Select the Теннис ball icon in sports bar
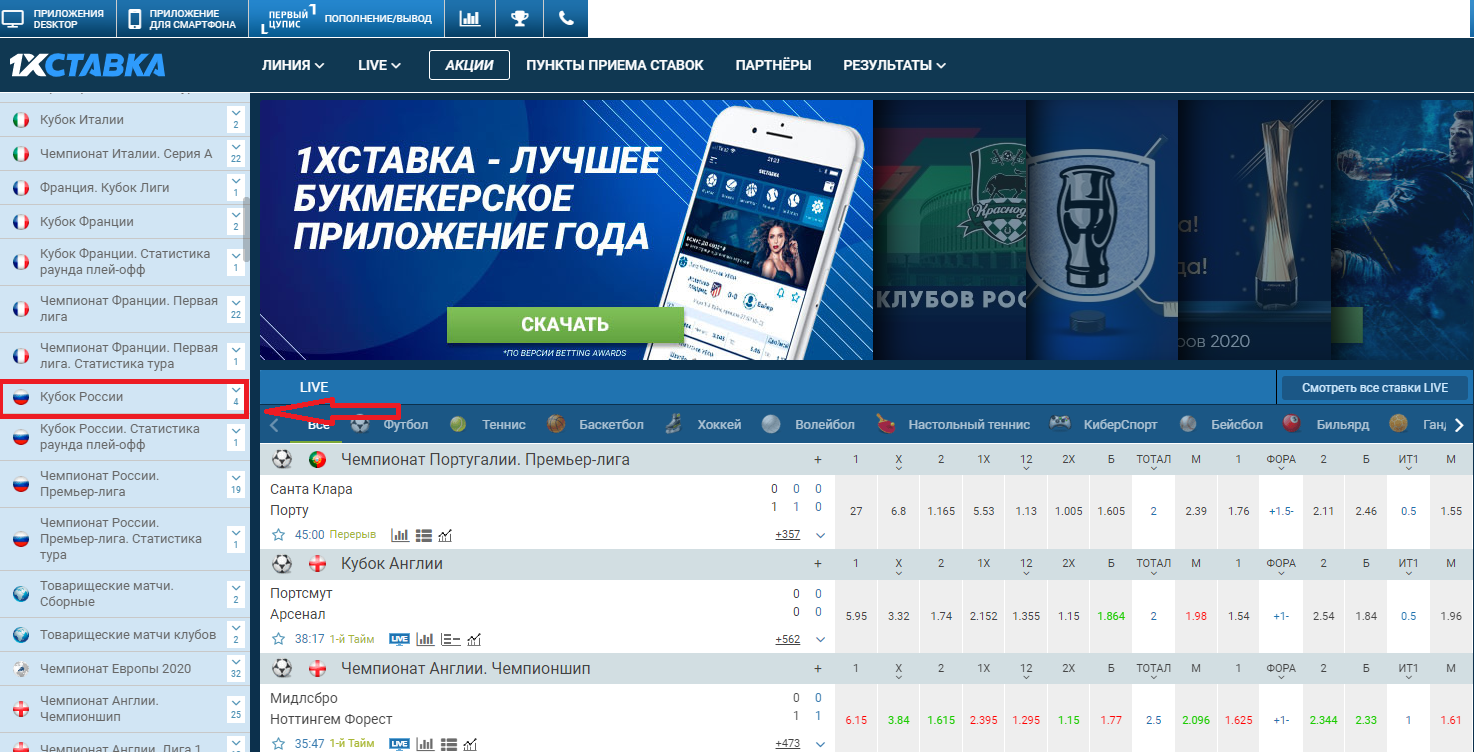 click(x=459, y=424)
